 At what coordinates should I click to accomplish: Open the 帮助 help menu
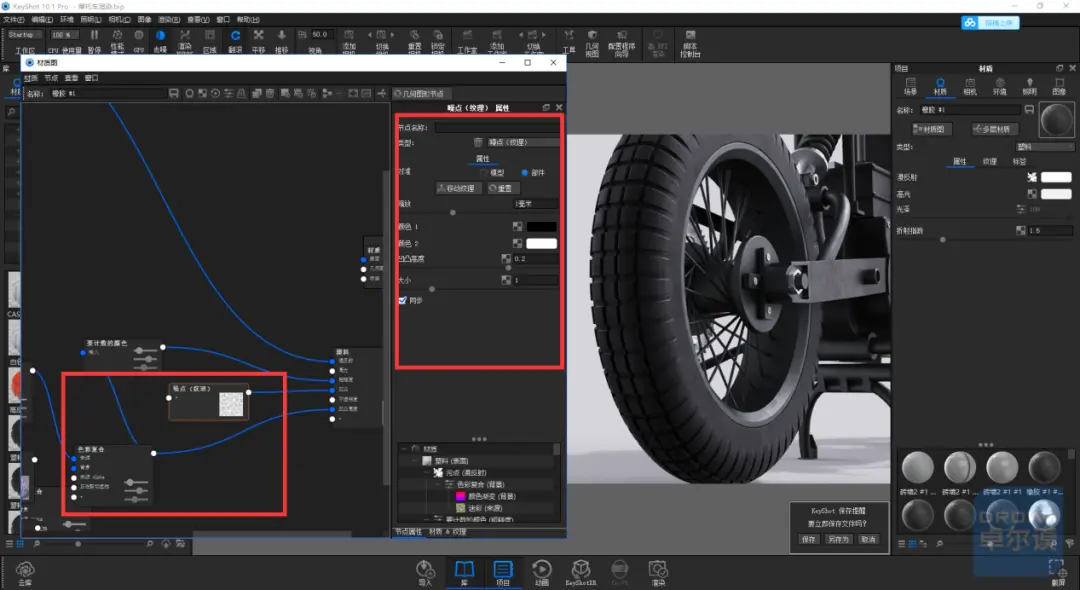click(x=248, y=20)
